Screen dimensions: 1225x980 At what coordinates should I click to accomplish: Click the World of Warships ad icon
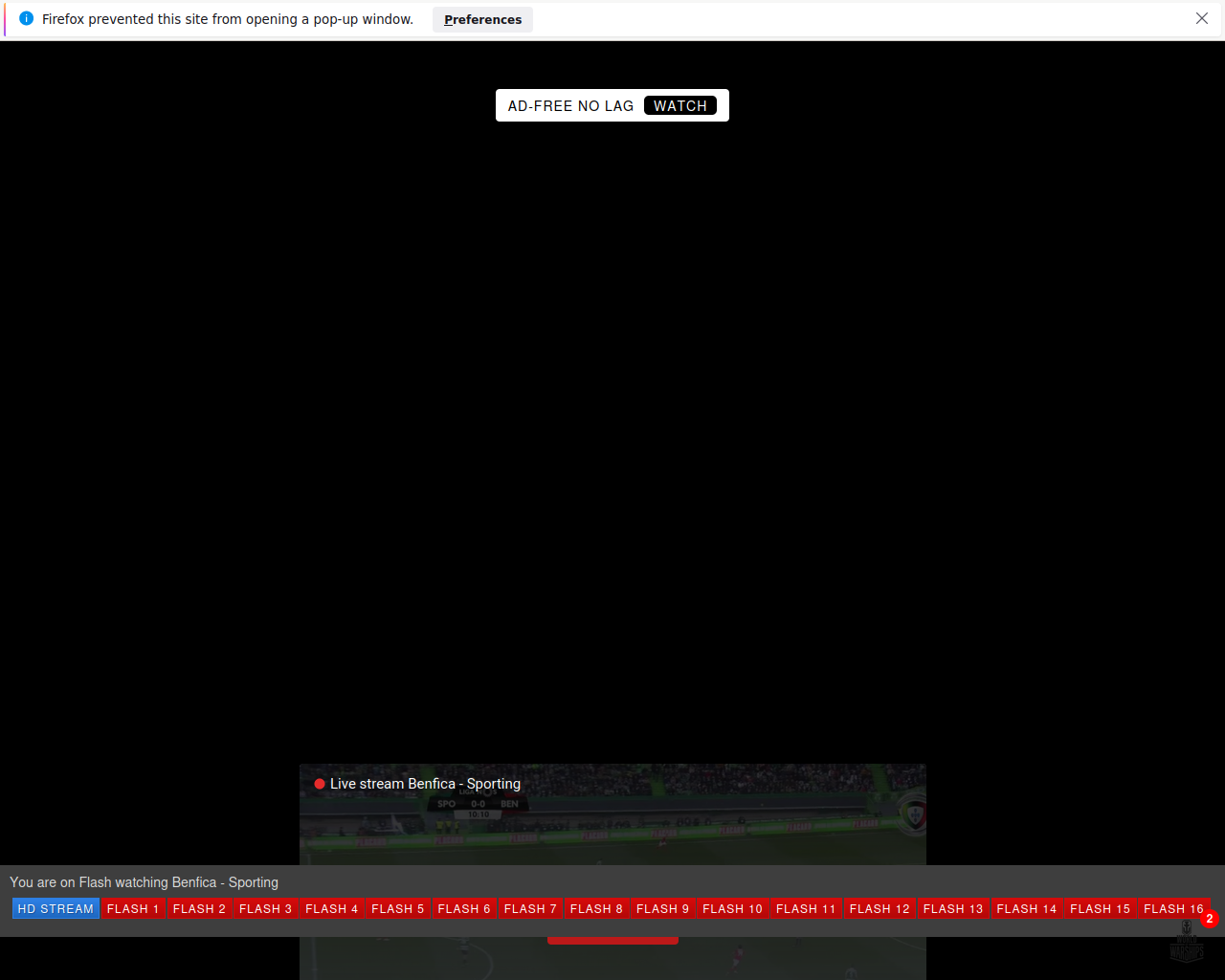pos(1187,943)
